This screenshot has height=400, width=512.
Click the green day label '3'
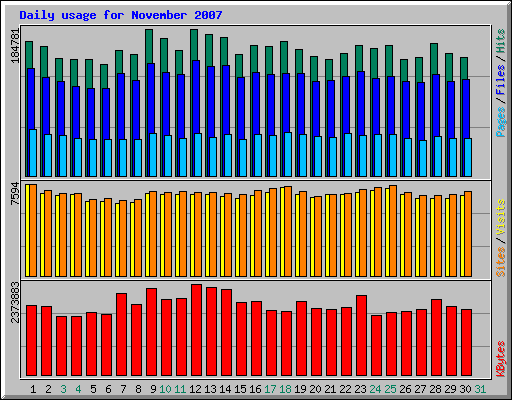point(63,389)
